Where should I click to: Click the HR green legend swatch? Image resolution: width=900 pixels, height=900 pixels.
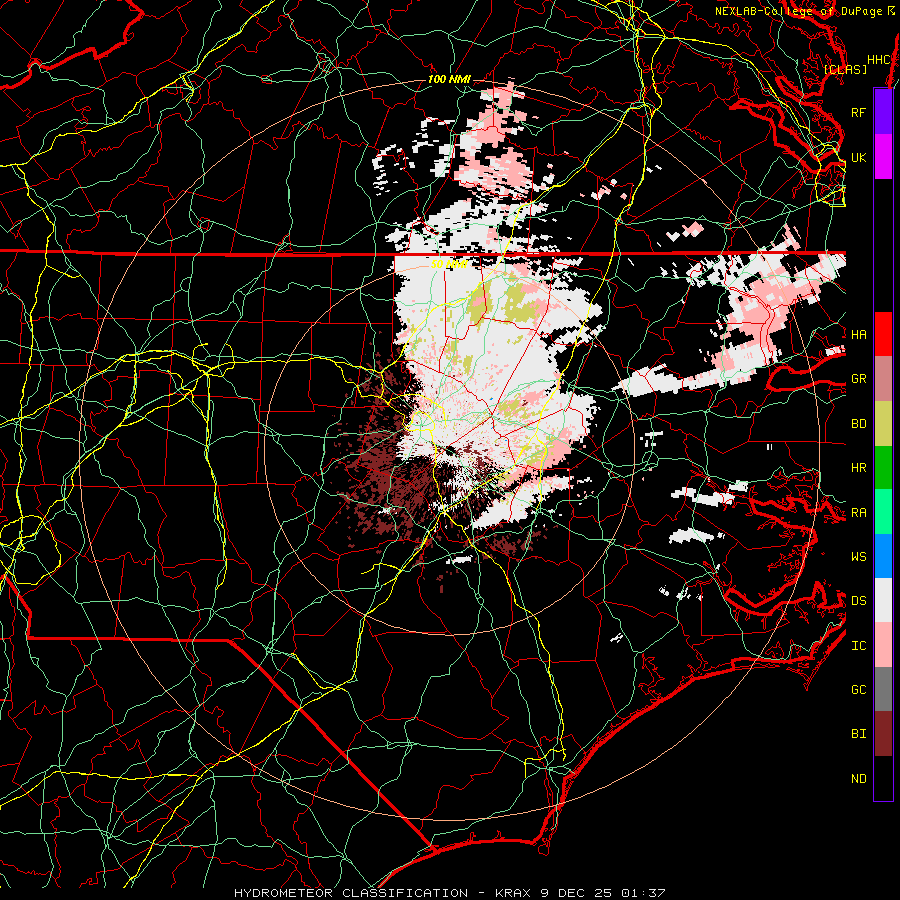click(883, 467)
